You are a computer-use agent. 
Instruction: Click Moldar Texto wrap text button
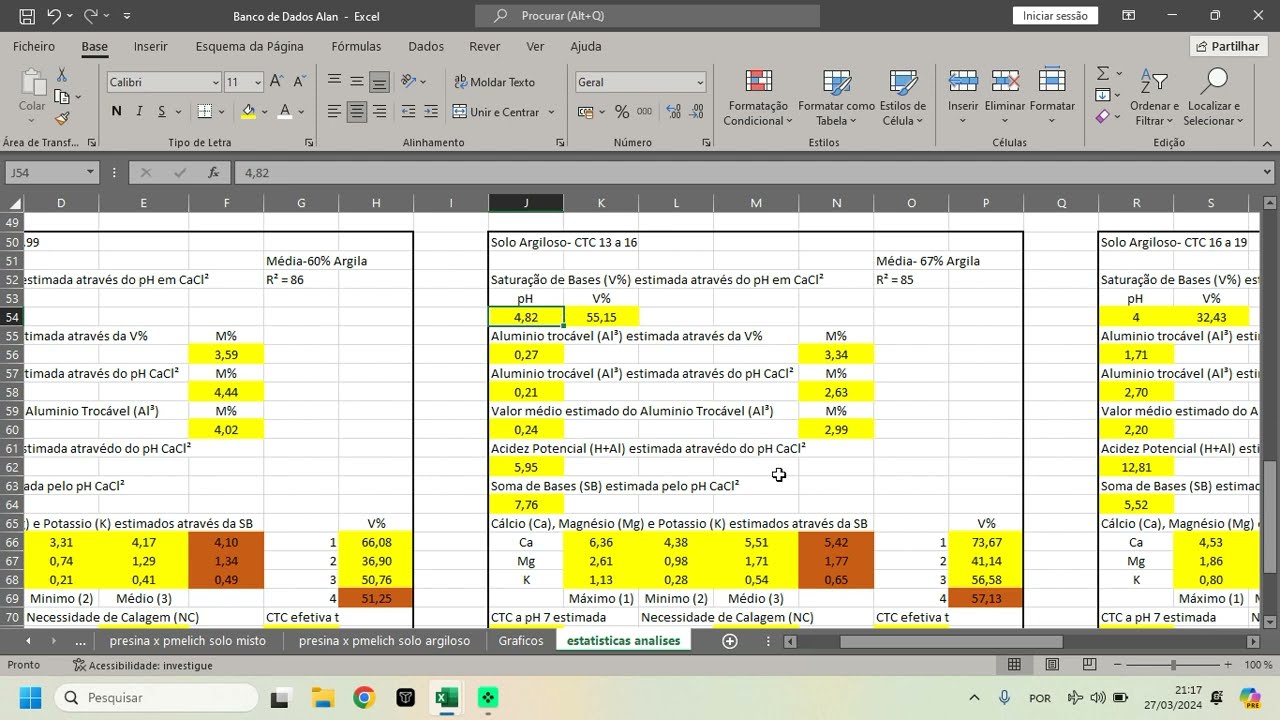tap(494, 82)
